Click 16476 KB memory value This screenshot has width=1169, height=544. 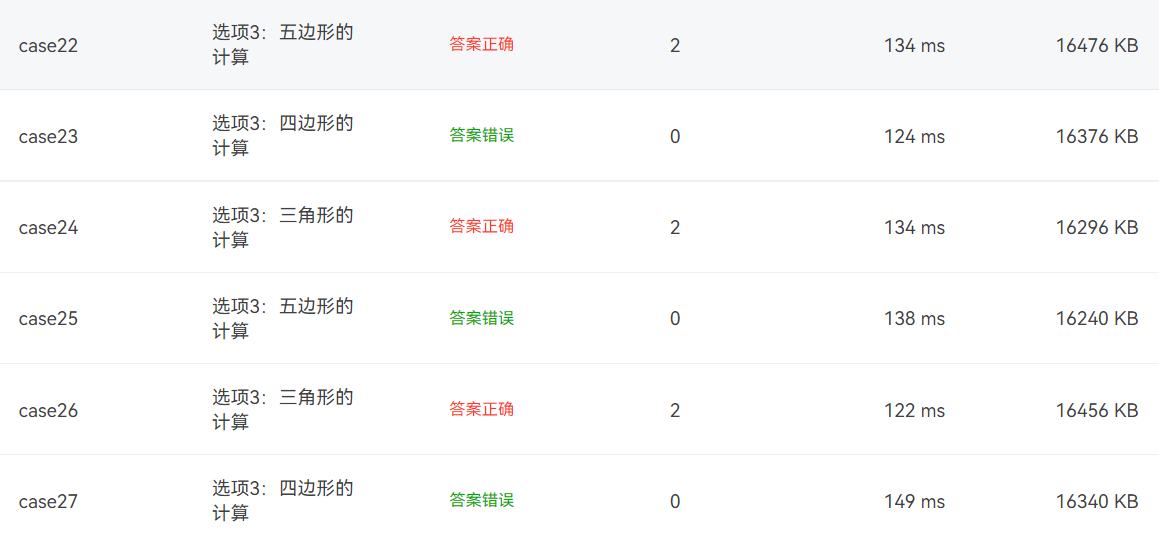(x=1097, y=45)
